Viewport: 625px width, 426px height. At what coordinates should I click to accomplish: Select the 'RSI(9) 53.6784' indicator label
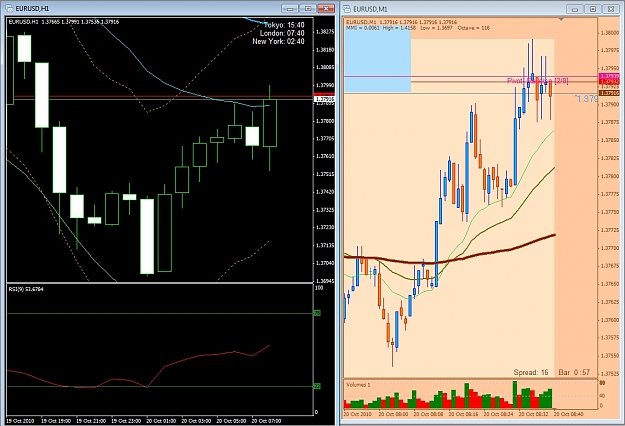click(x=26, y=289)
